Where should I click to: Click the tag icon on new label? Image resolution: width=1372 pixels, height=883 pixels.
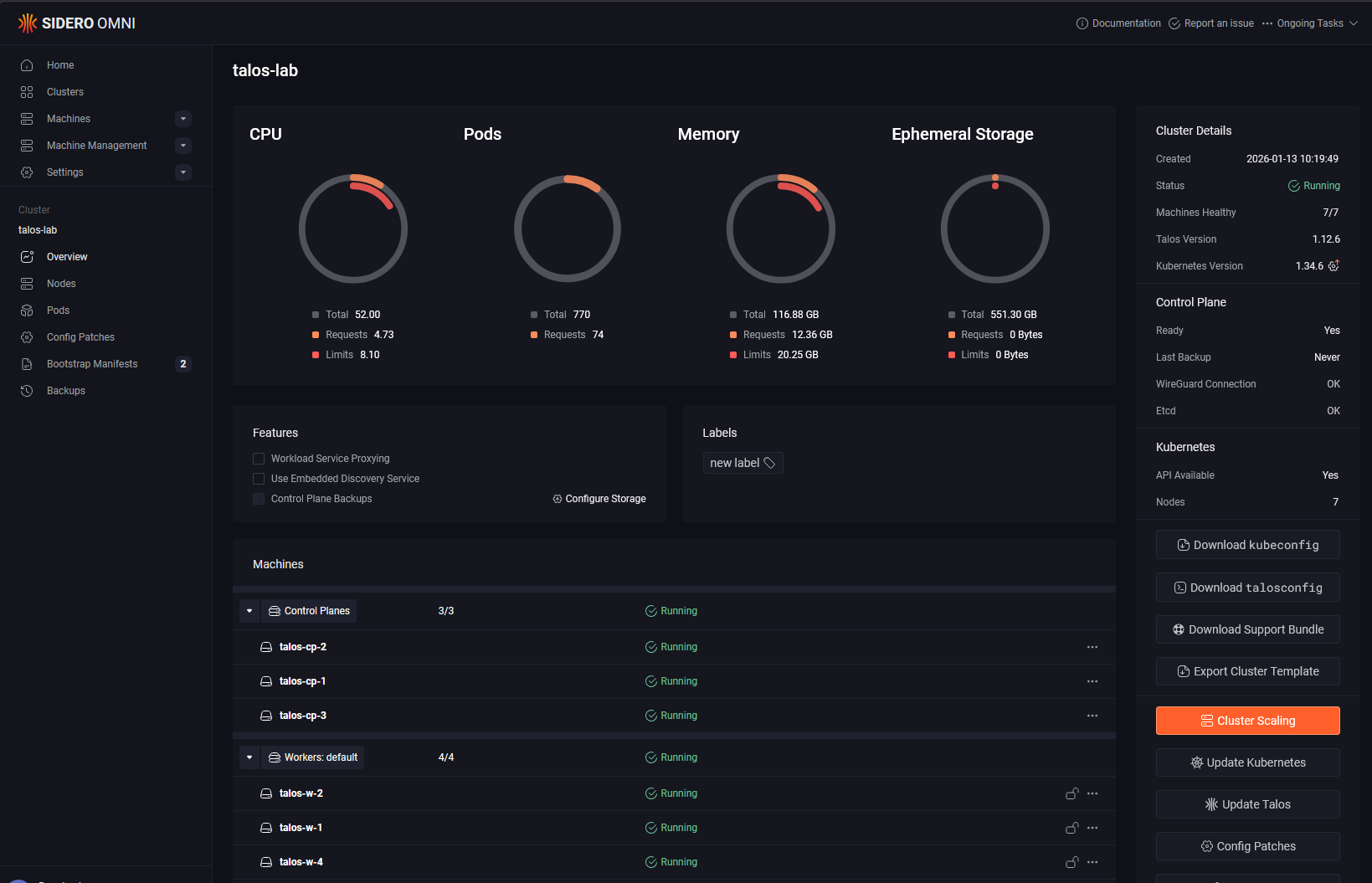769,463
